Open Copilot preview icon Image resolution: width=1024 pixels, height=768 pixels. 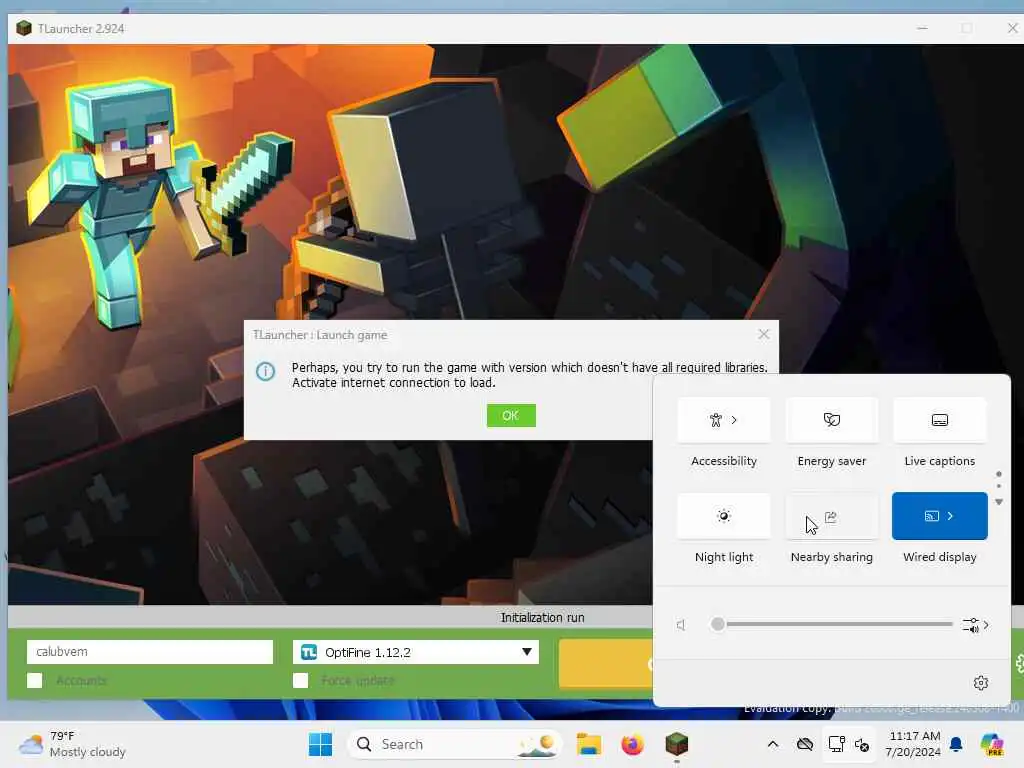(991, 744)
